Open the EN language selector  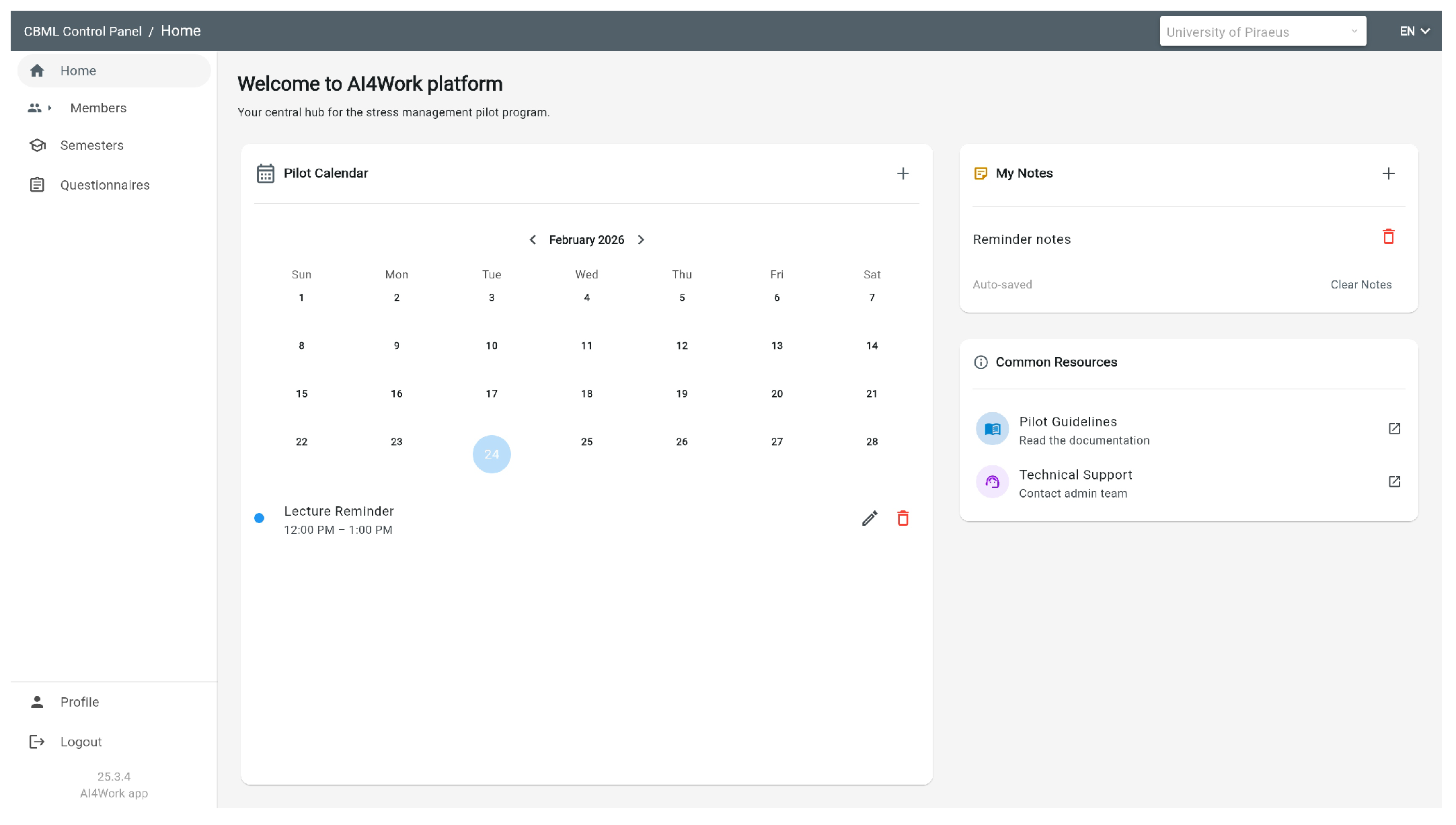coord(1414,32)
